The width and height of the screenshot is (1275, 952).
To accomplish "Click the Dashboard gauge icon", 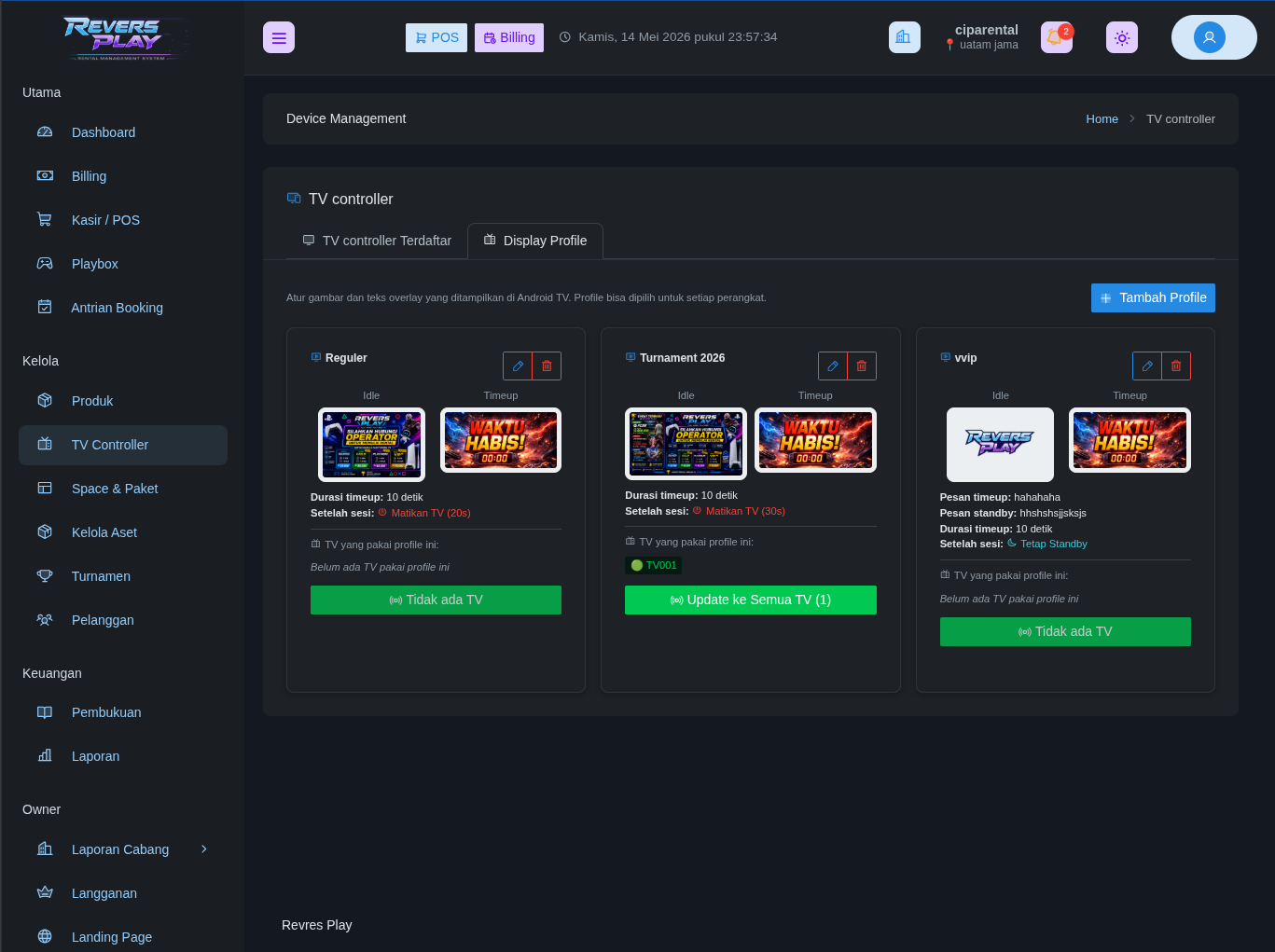I will coord(45,132).
